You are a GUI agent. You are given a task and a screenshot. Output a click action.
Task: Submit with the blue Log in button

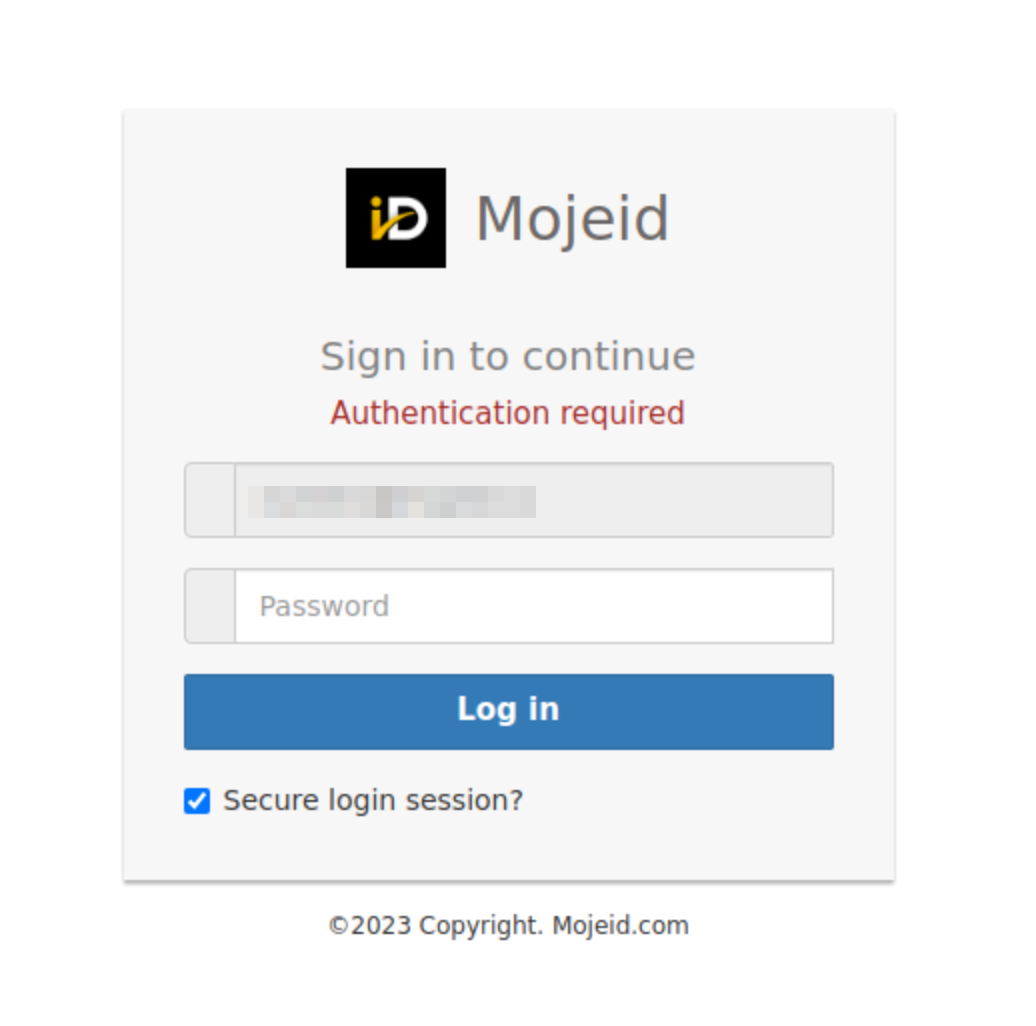tap(509, 712)
